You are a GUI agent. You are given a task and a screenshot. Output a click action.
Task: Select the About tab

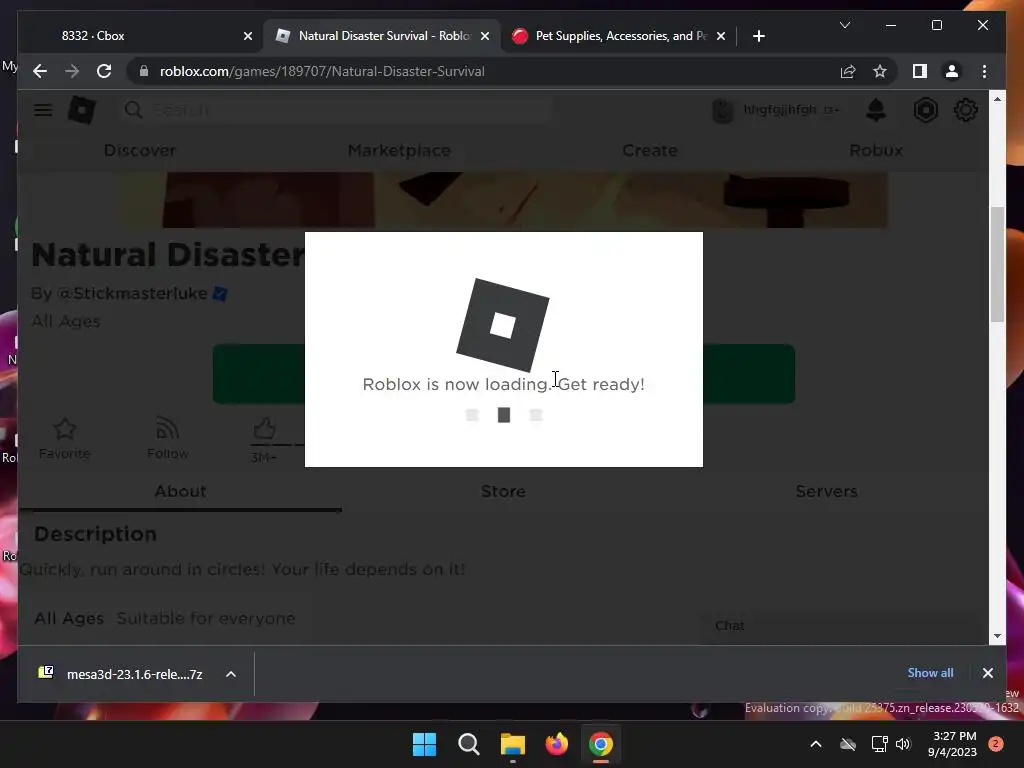[x=180, y=491]
